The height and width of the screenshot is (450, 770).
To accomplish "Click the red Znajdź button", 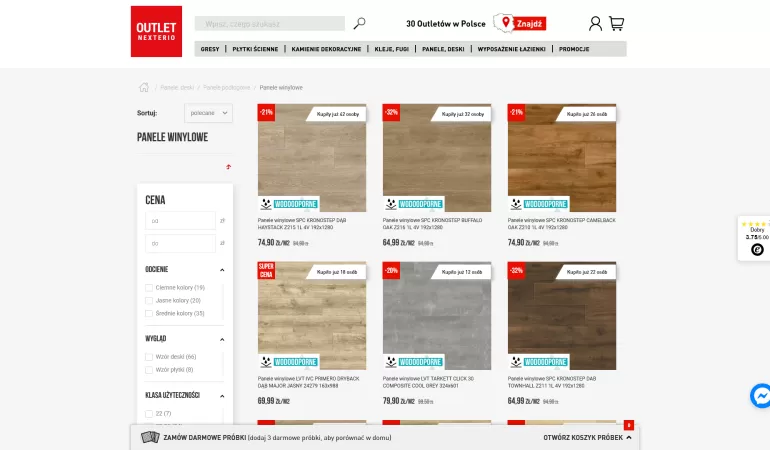I will coord(529,24).
